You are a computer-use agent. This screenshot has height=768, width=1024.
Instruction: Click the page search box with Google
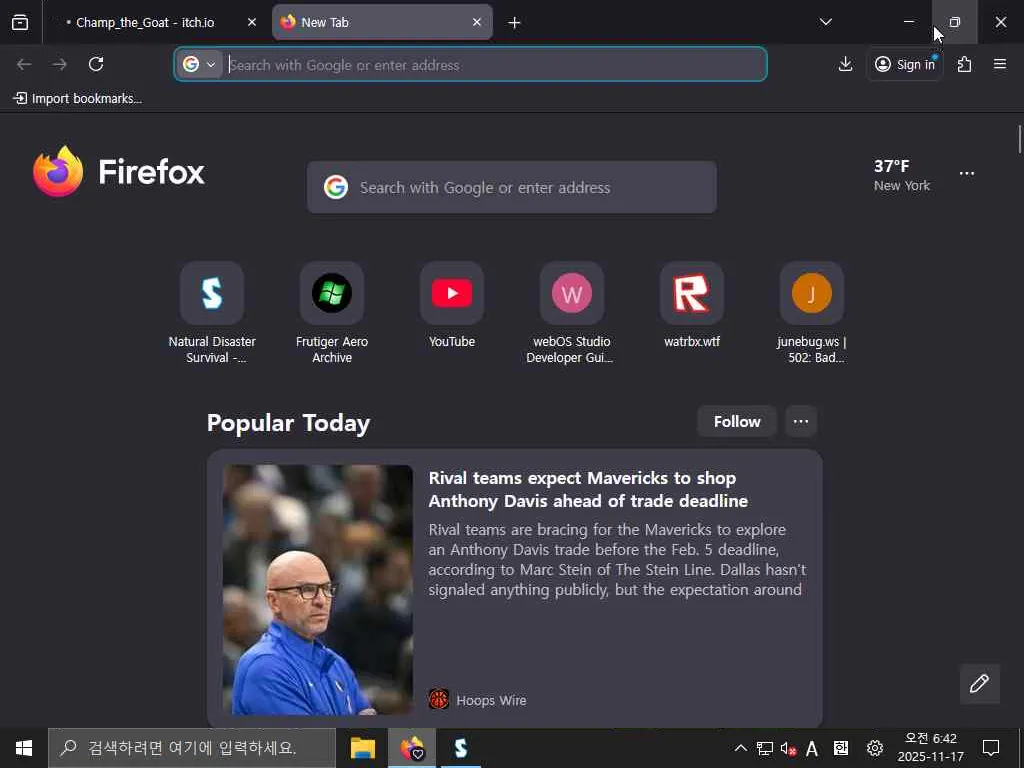click(x=511, y=187)
